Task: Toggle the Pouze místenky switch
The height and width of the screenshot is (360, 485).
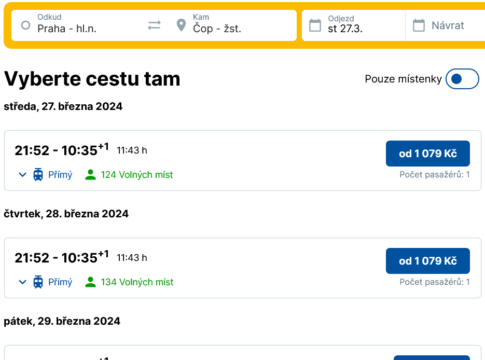Action: [462, 79]
